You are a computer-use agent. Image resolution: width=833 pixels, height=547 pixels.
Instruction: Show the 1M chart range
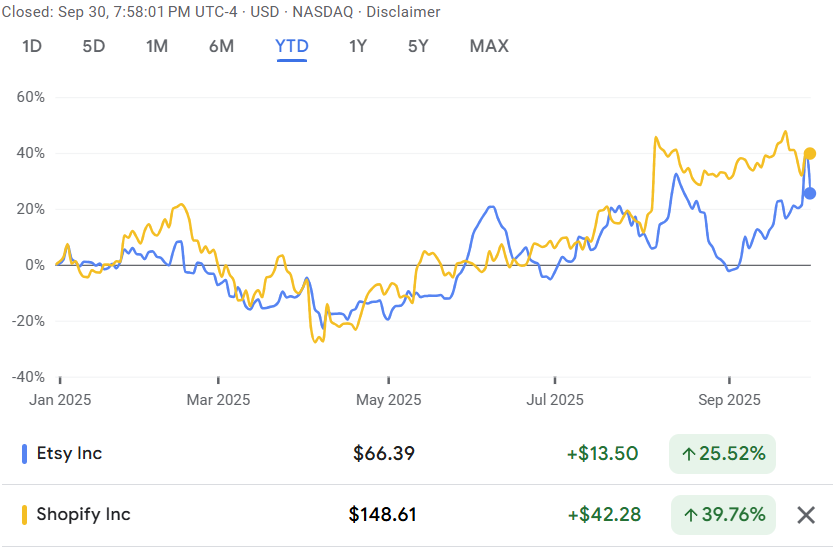[157, 46]
